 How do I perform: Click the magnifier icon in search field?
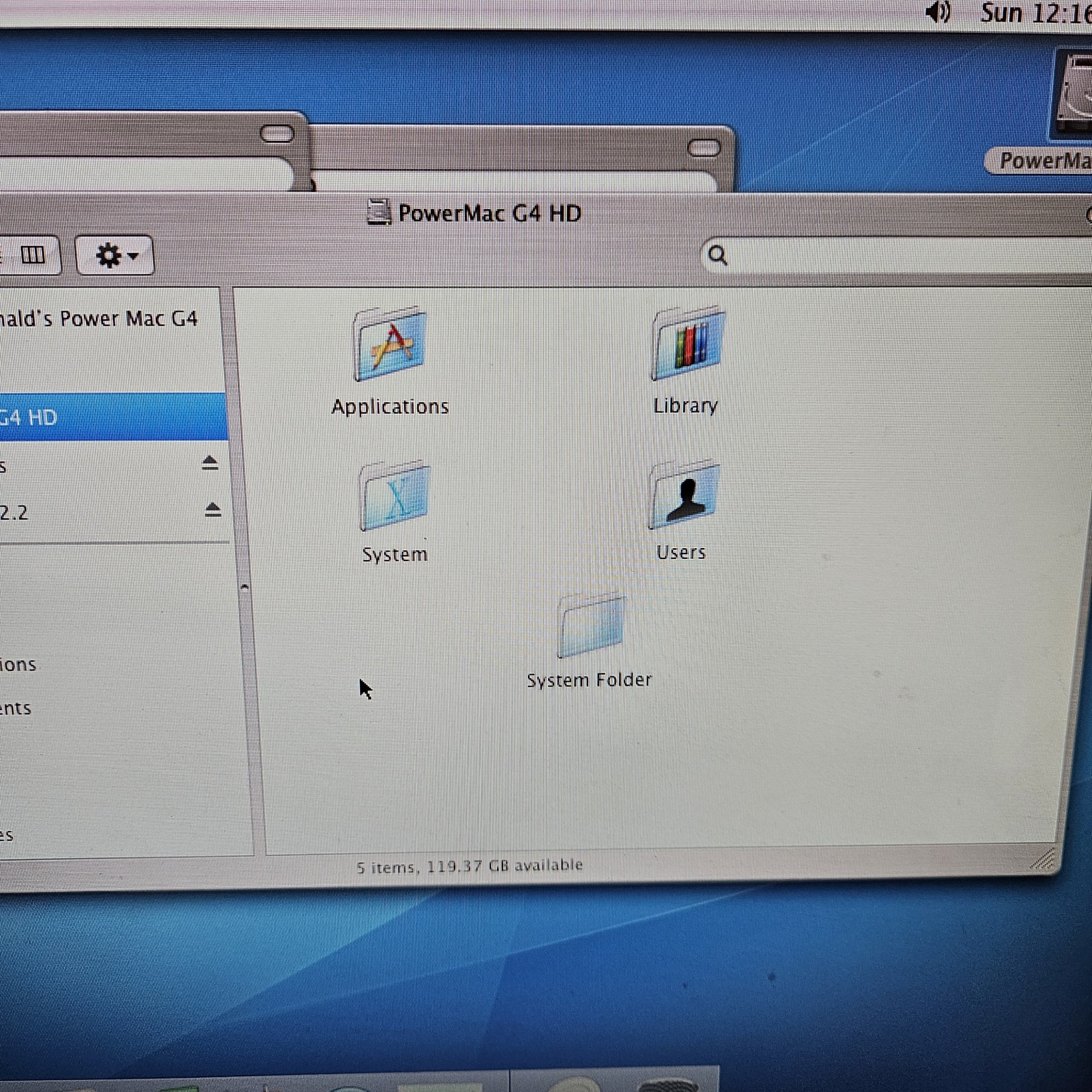tap(717, 256)
